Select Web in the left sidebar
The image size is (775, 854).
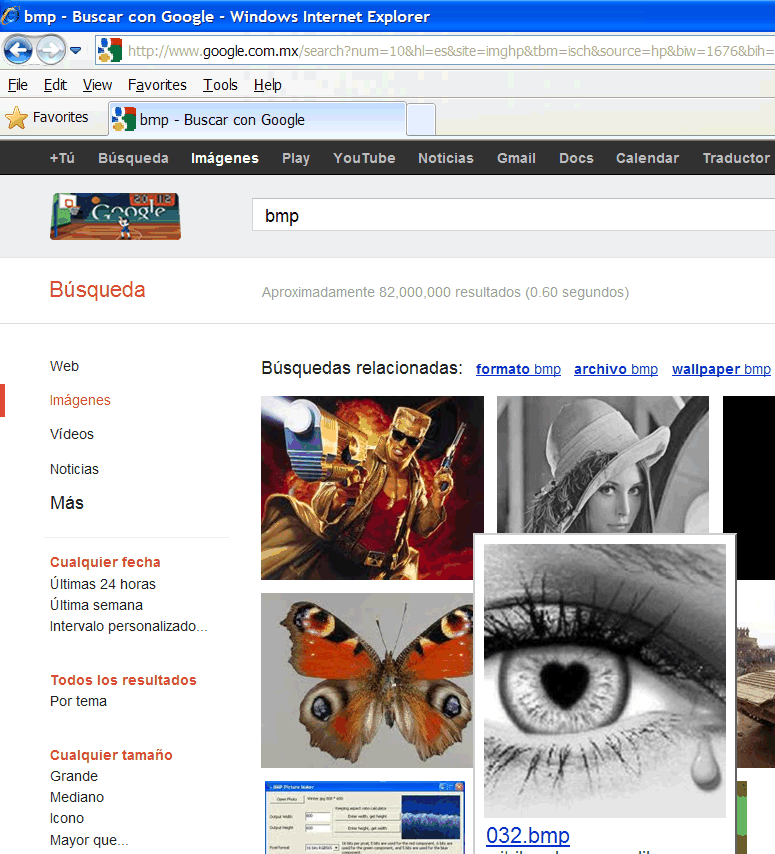[64, 366]
